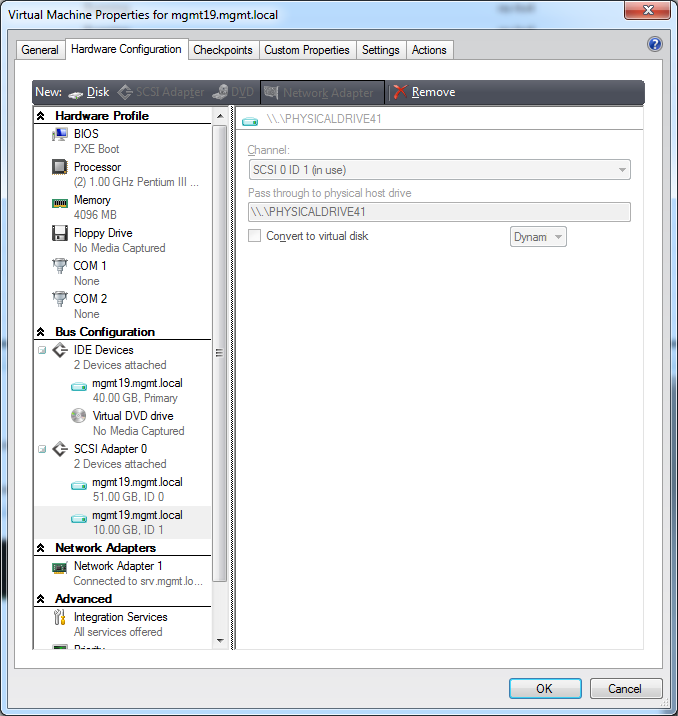Click the Memory module icon
This screenshot has width=678, height=716.
(60, 203)
